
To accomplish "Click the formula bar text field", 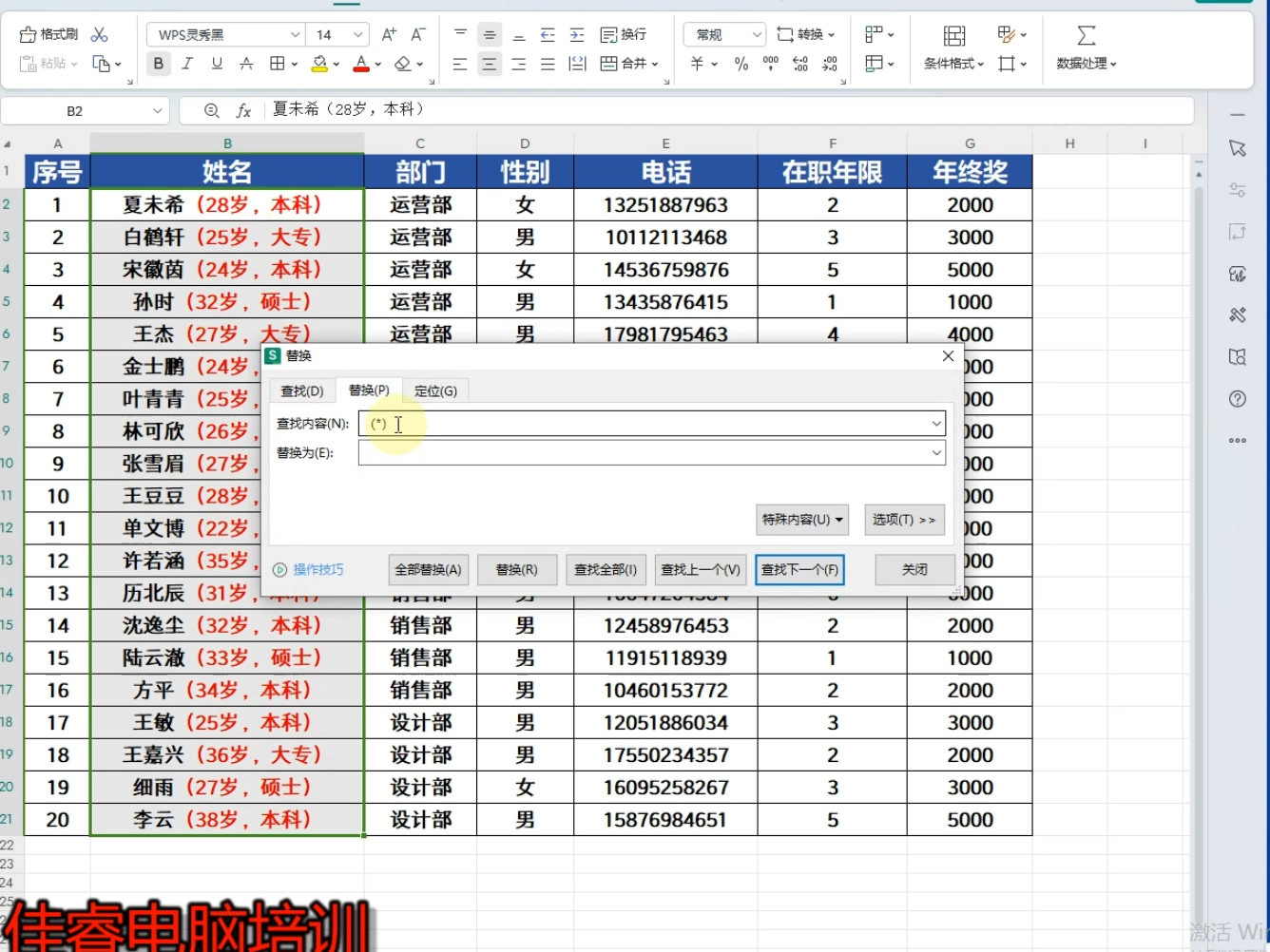I will click(x=727, y=110).
